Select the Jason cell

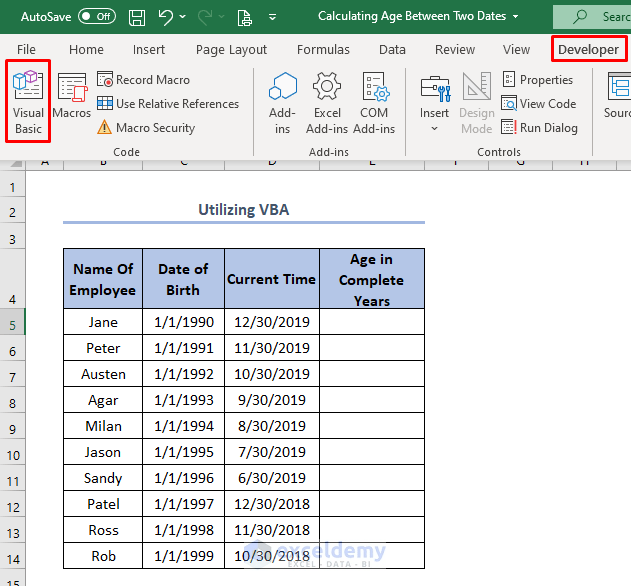103,452
